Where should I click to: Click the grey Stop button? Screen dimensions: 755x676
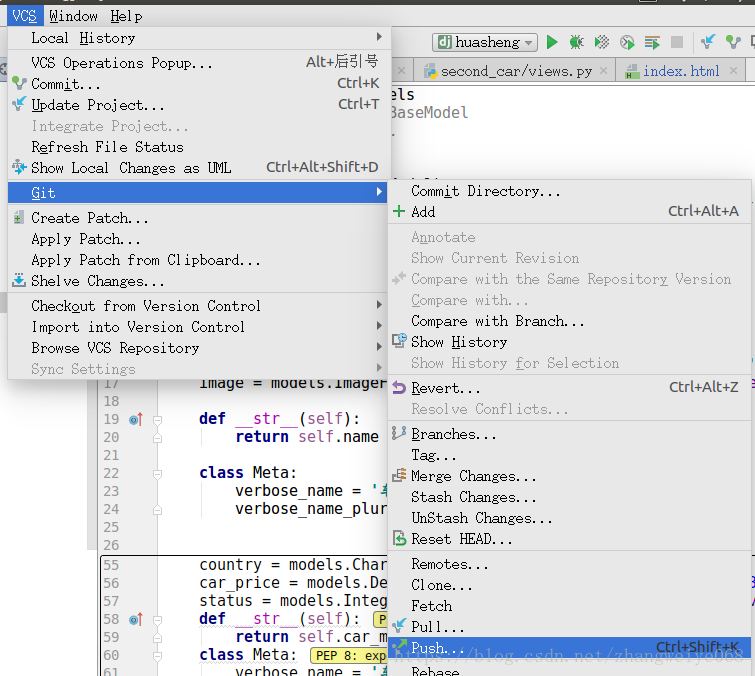(x=677, y=42)
